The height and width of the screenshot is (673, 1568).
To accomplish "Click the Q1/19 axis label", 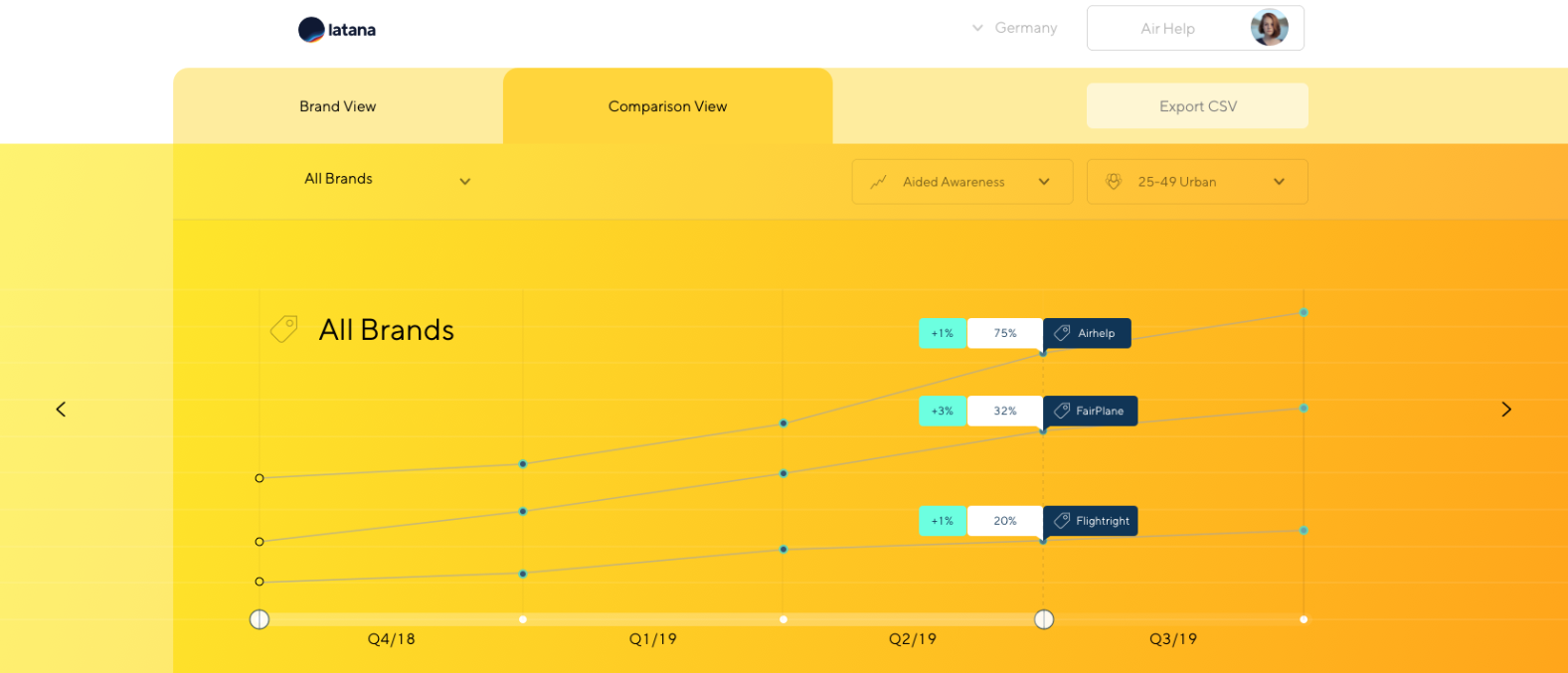I will coord(653,639).
